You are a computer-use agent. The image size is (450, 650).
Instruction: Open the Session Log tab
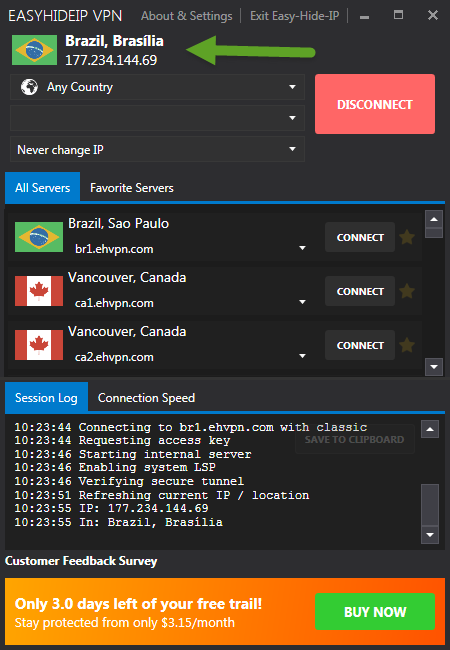[46, 398]
